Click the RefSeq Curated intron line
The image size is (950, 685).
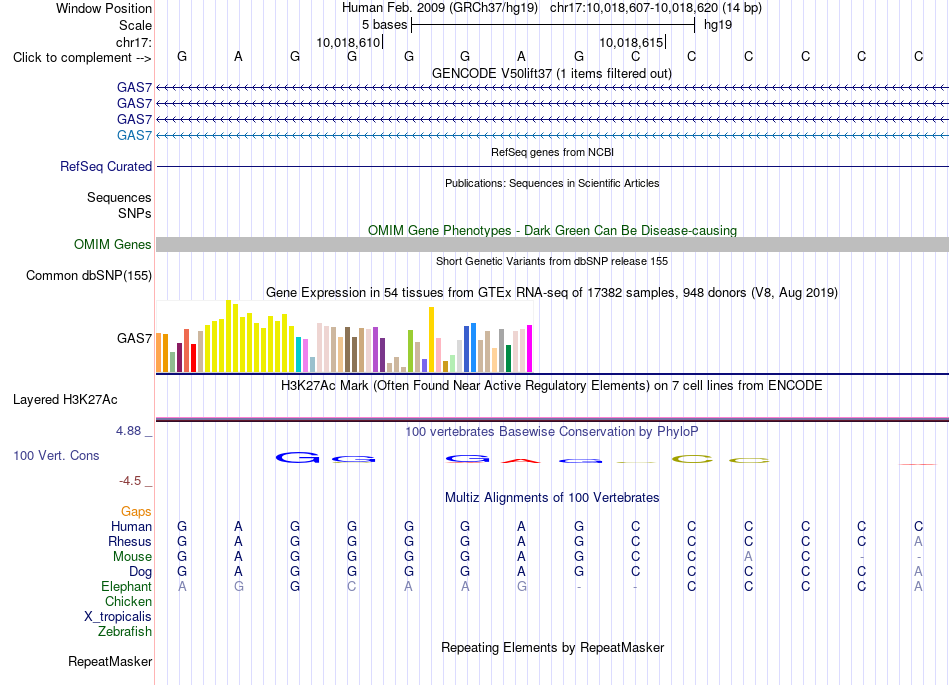click(x=552, y=167)
